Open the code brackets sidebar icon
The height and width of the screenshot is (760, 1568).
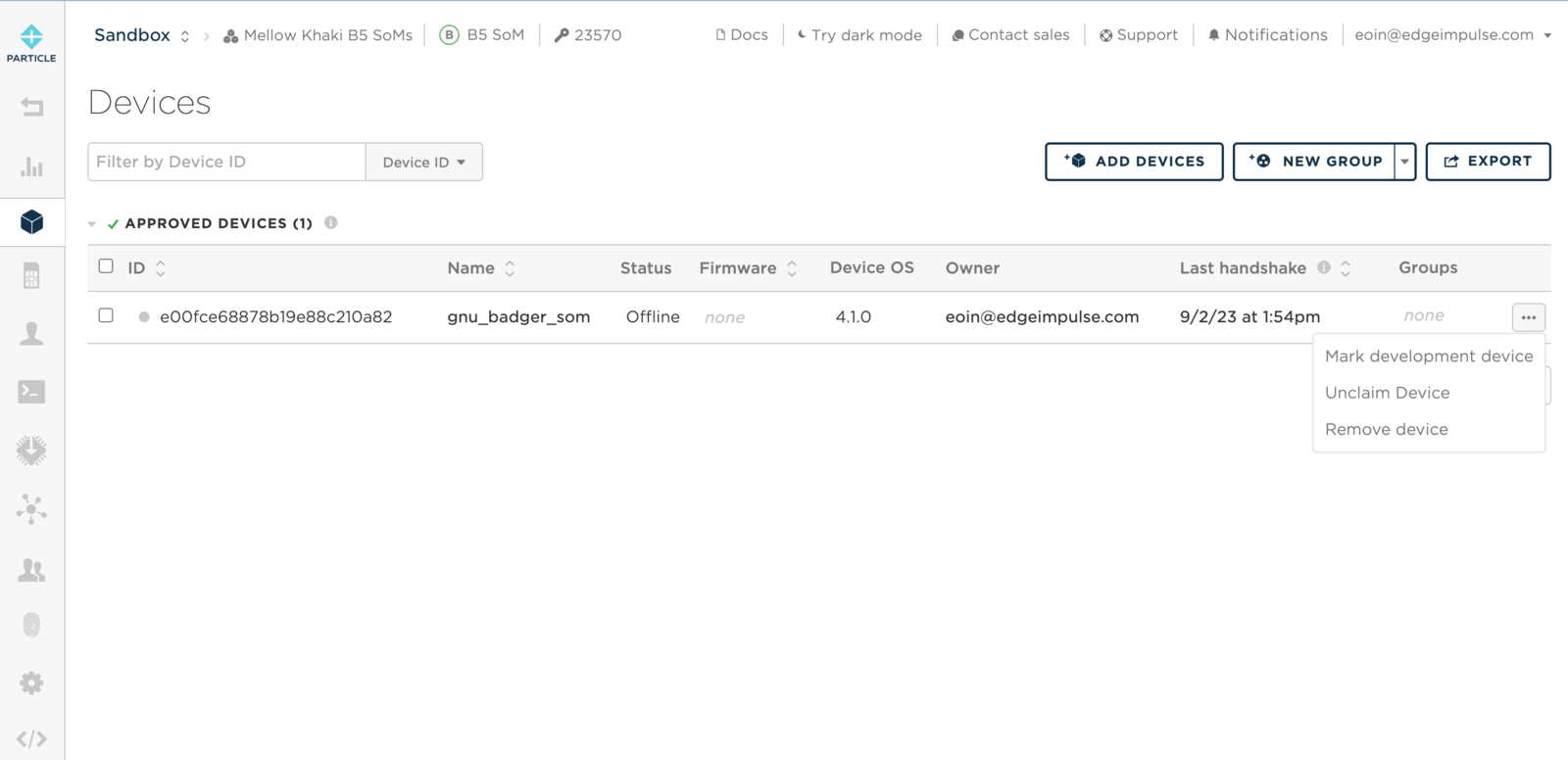pos(31,738)
